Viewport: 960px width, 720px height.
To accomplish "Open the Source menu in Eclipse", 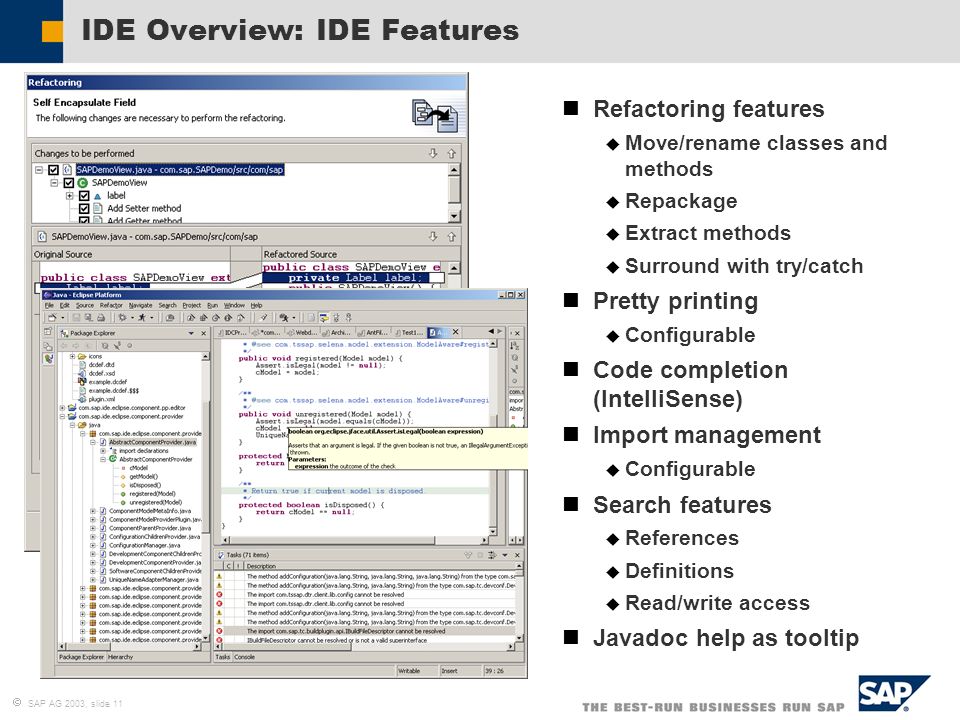I will 84,305.
